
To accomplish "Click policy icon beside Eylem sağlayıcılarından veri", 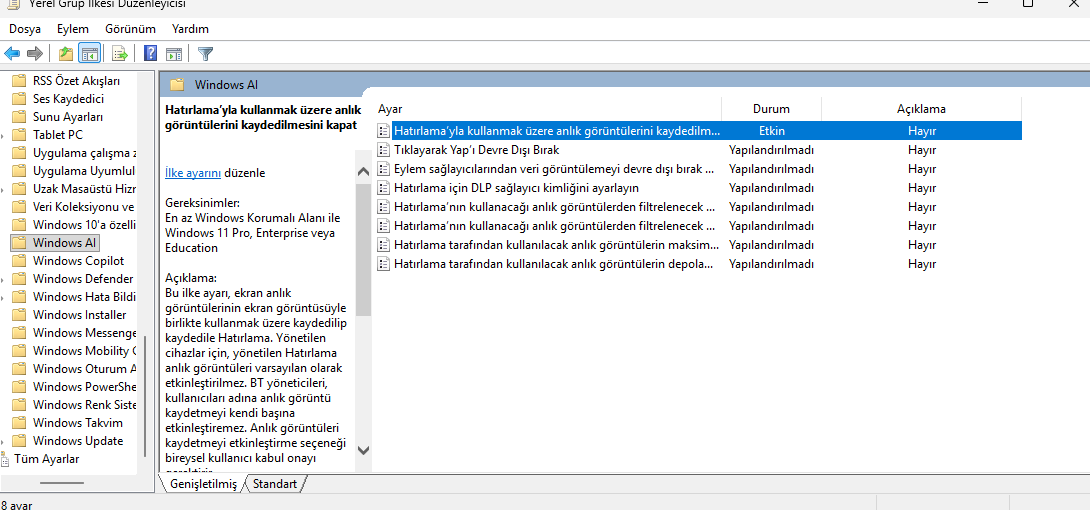I will point(382,168).
